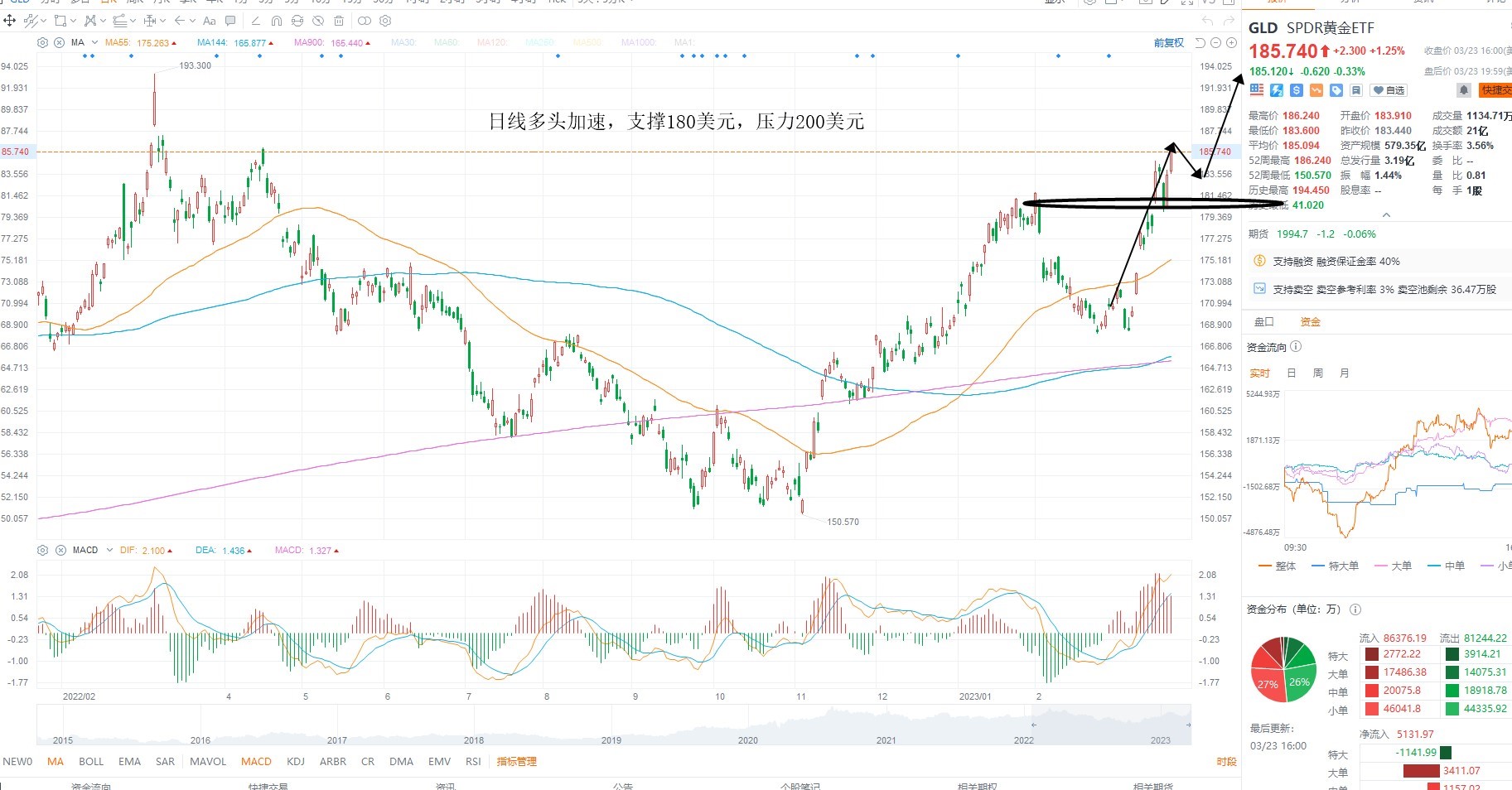Choose the speech bubble comment tool
This screenshot has width=1512, height=790.
tap(230, 21)
